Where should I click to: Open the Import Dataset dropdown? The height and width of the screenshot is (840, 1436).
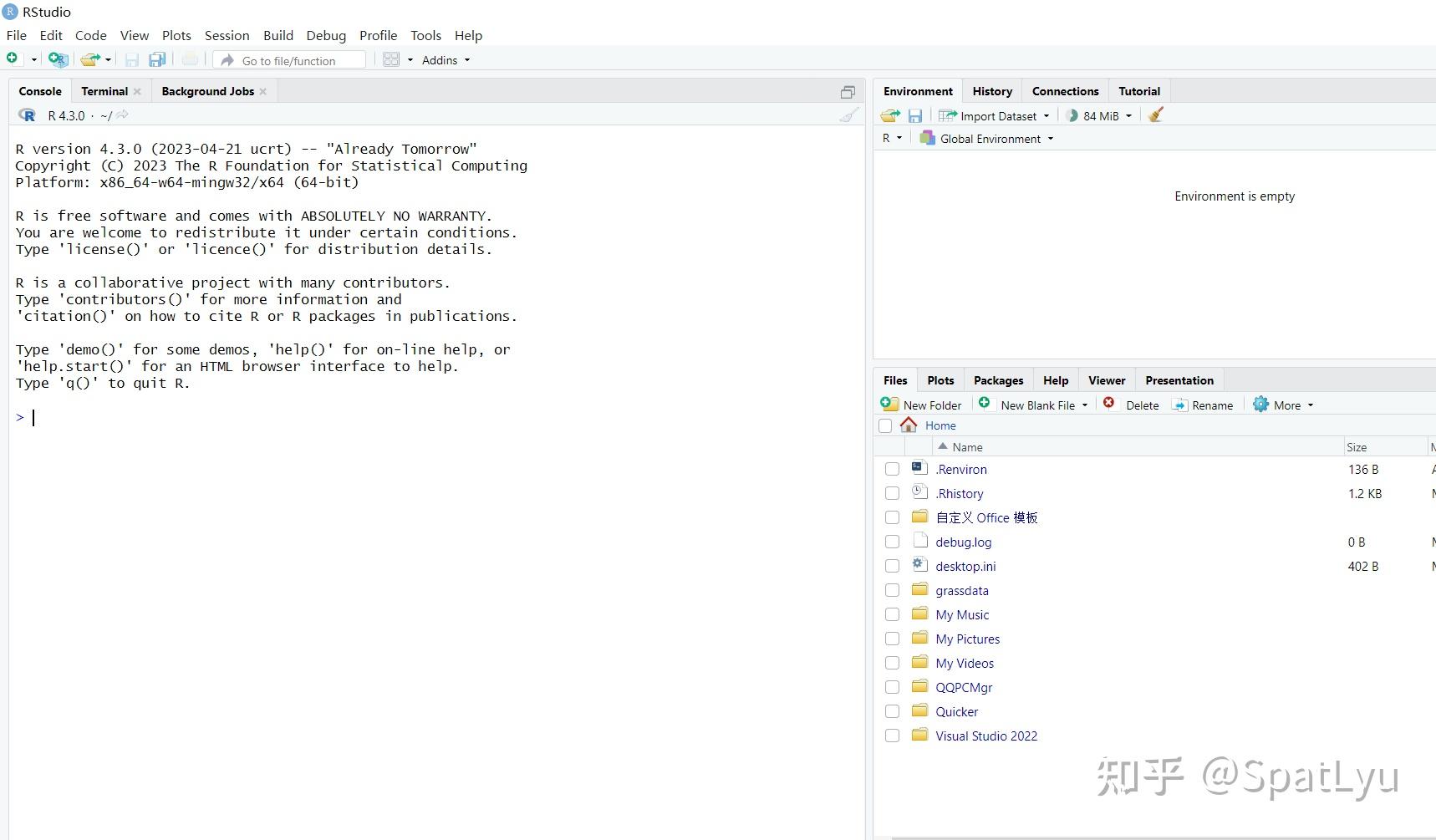993,116
